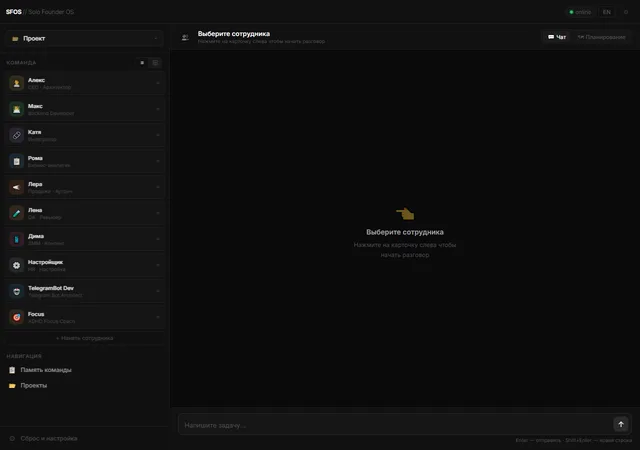Click the send arrow icon
Image resolution: width=640 pixels, height=450 pixels.
click(x=621, y=424)
